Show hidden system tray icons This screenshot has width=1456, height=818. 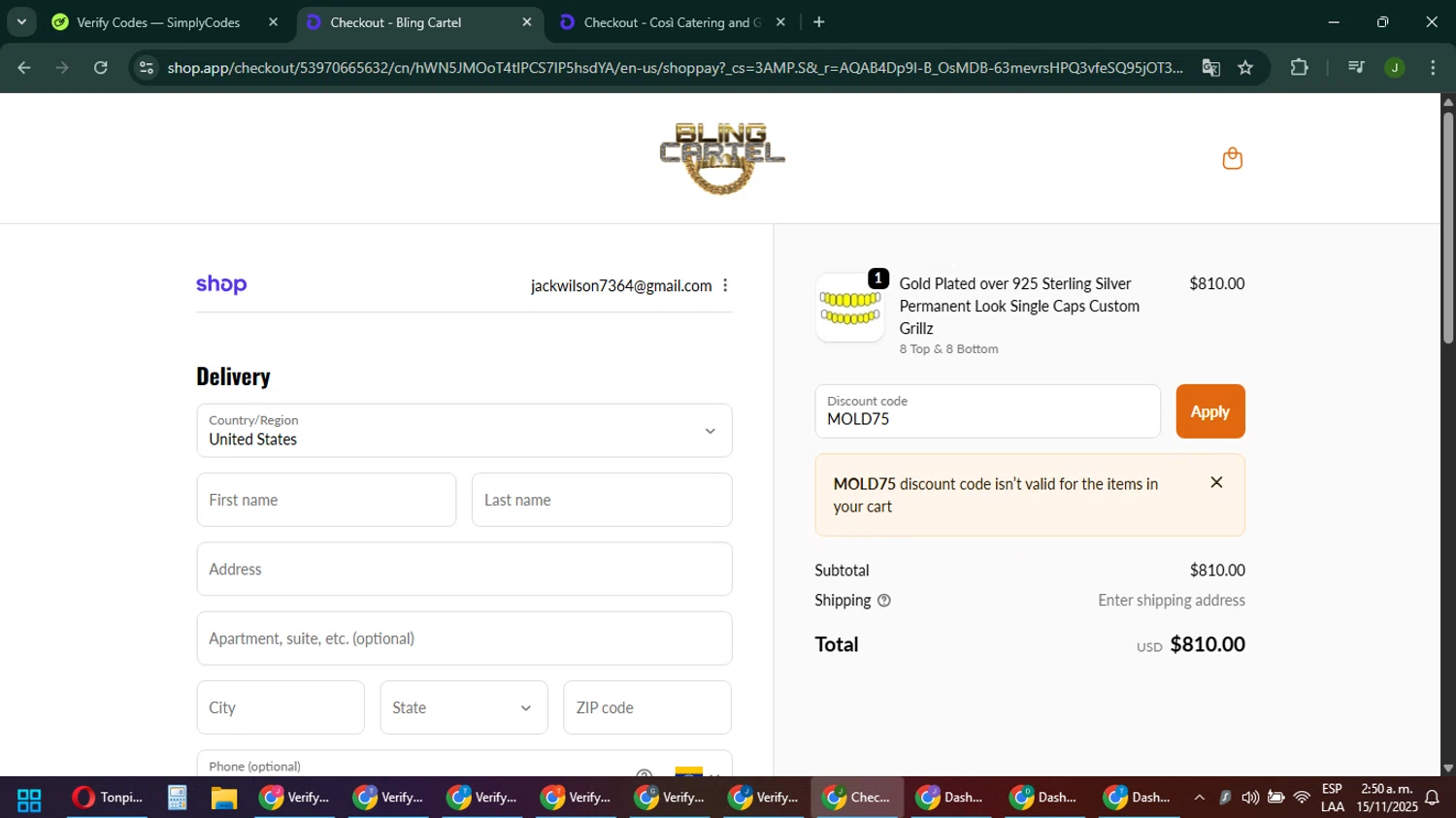point(1199,798)
